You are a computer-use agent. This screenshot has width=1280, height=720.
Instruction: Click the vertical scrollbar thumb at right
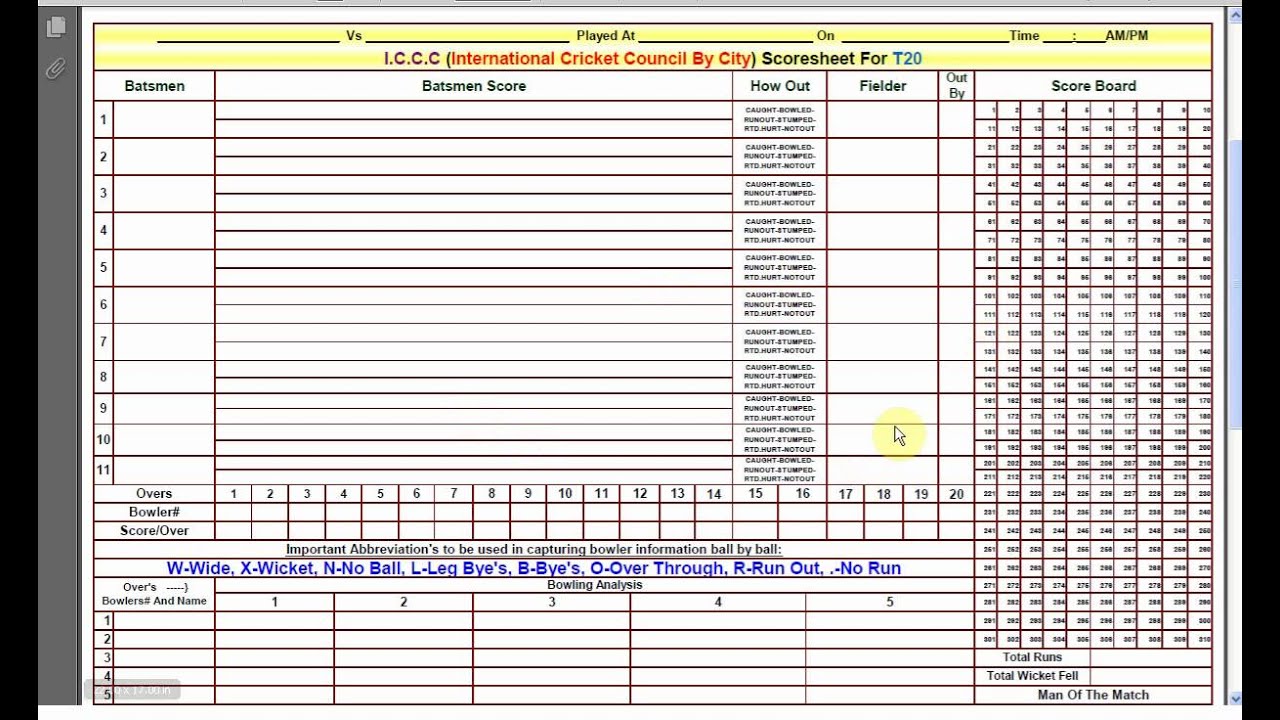[x=1235, y=285]
